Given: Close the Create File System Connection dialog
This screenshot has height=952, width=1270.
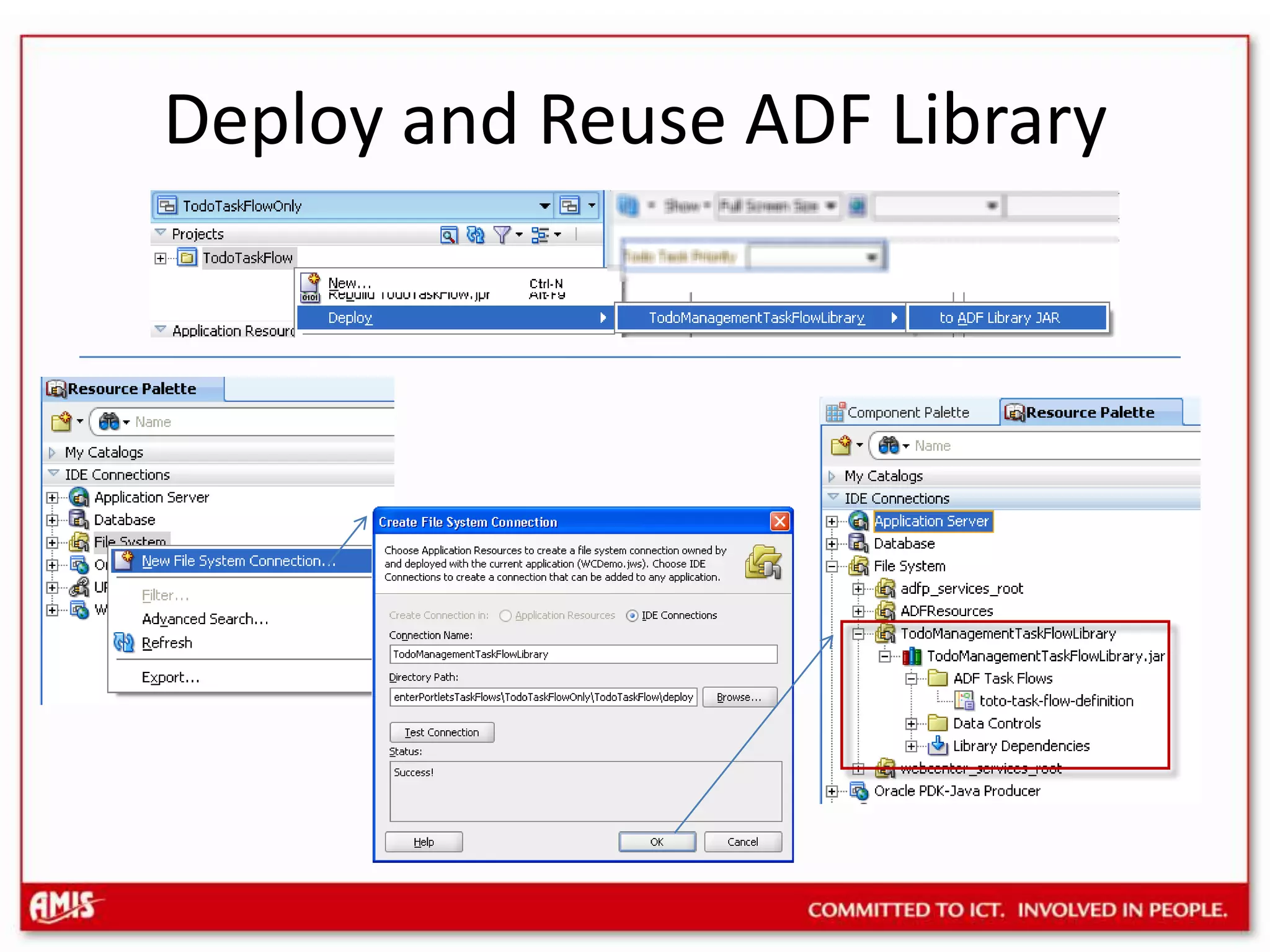Looking at the screenshot, I should pyautogui.click(x=779, y=522).
